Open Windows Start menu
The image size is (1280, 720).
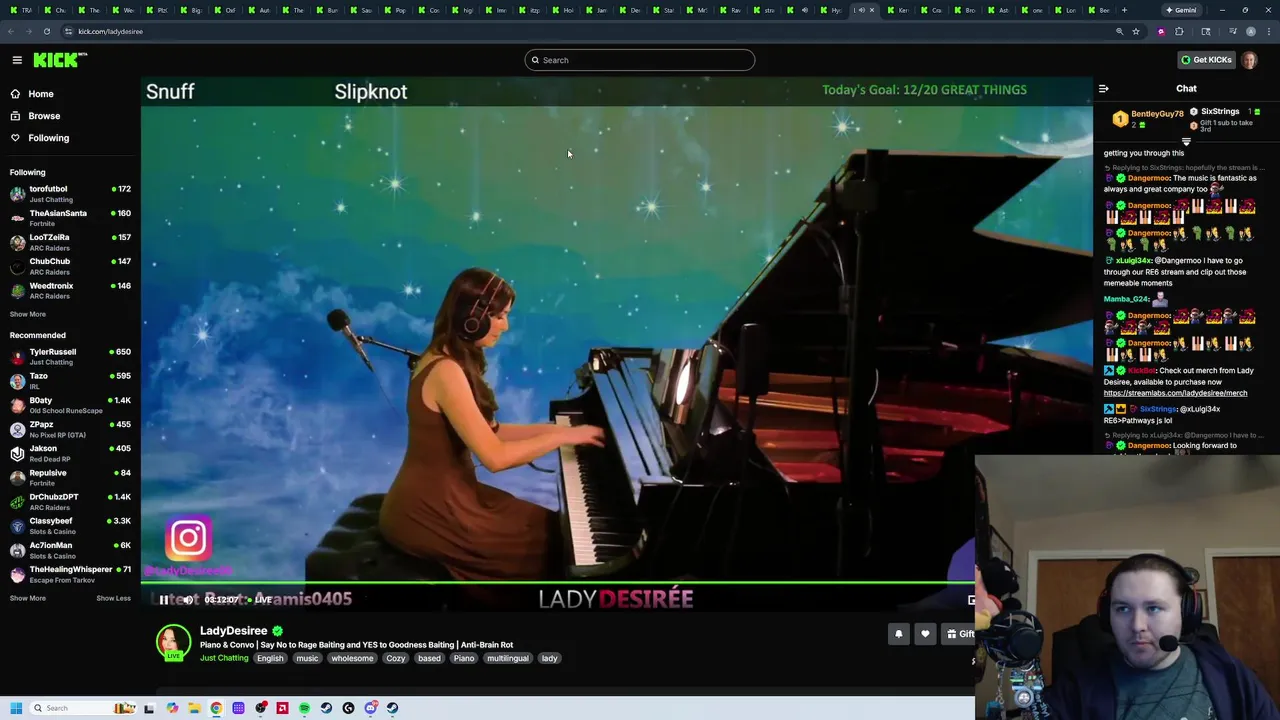click(16, 708)
